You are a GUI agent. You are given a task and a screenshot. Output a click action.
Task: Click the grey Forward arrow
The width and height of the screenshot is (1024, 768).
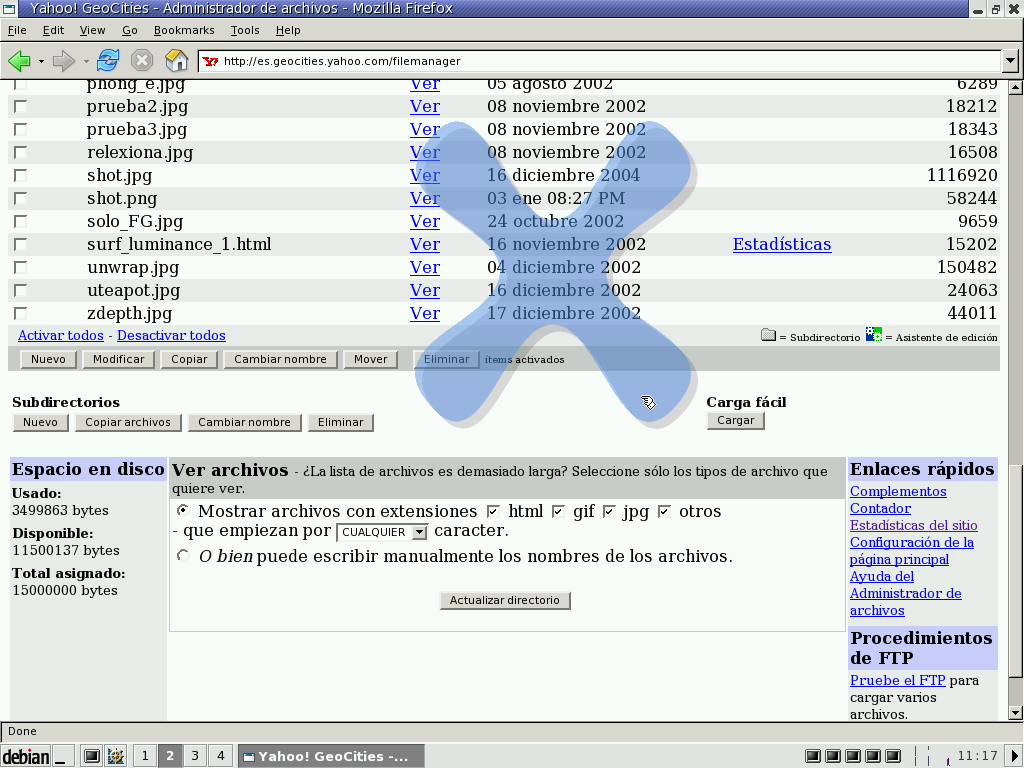[x=63, y=61]
